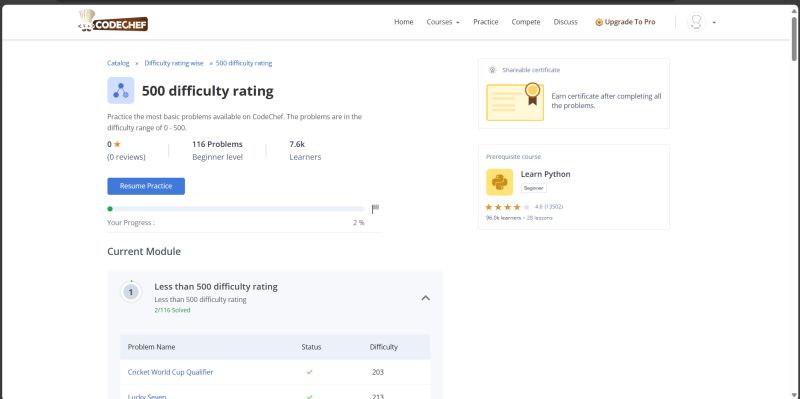Click the shareable certificate badge icon
This screenshot has height=399, width=800.
coord(492,70)
